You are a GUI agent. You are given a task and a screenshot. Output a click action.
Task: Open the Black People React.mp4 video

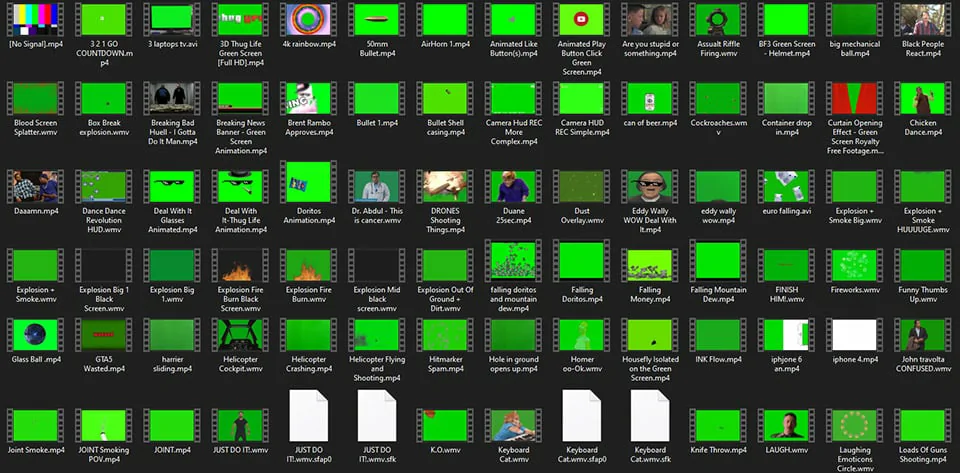pos(922,19)
